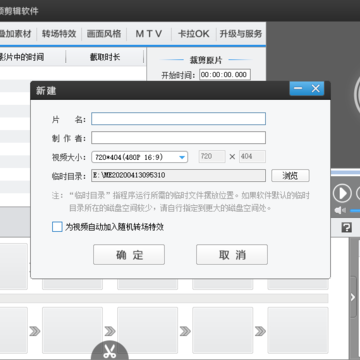Image resolution: width=360 pixels, height=360 pixels.
Task: Switch to the 卡拉OK tab
Action: click(x=194, y=34)
